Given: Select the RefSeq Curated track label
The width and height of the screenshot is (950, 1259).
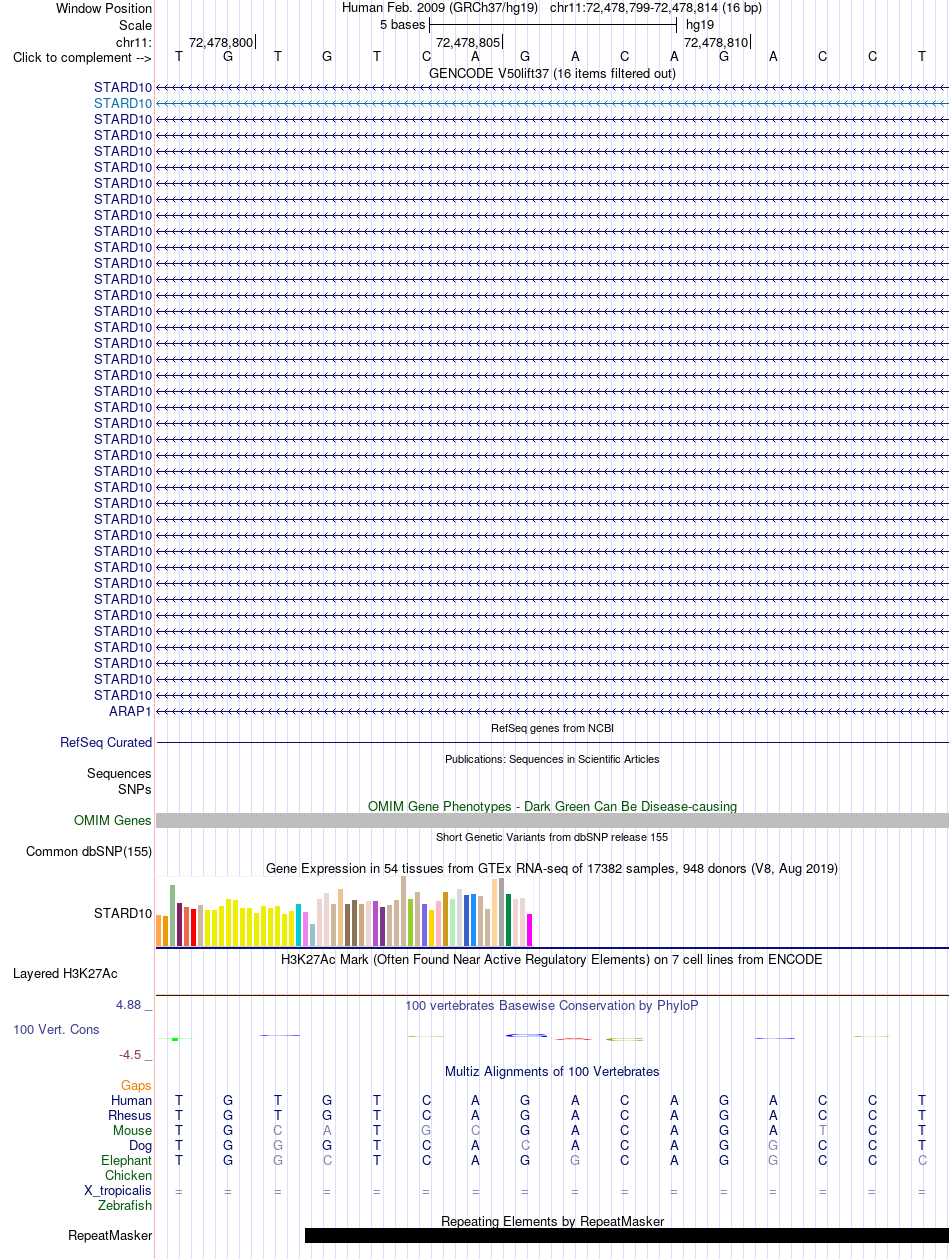Looking at the screenshot, I should pyautogui.click(x=106, y=743).
